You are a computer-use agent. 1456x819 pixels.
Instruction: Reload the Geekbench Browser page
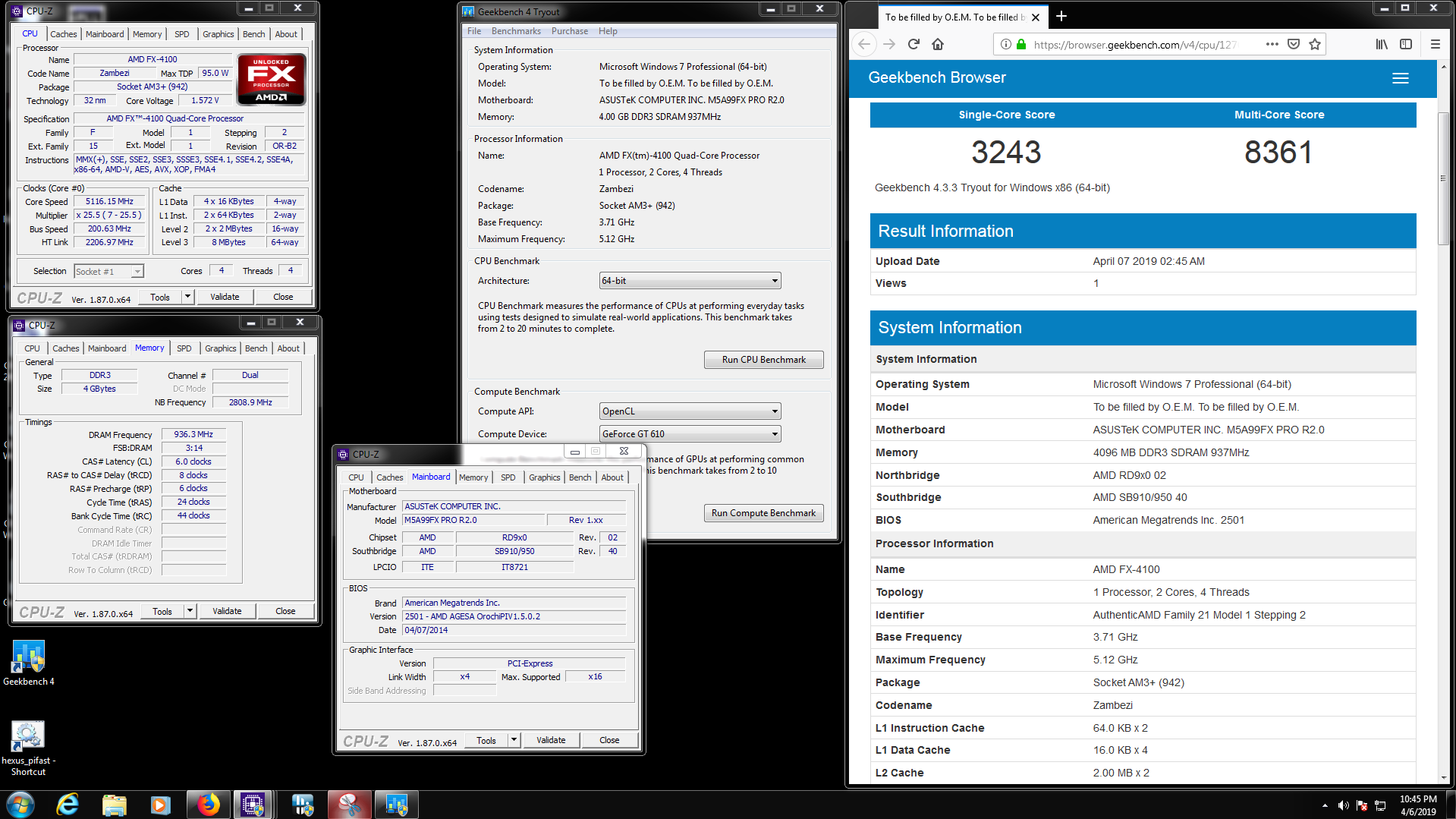click(x=914, y=44)
